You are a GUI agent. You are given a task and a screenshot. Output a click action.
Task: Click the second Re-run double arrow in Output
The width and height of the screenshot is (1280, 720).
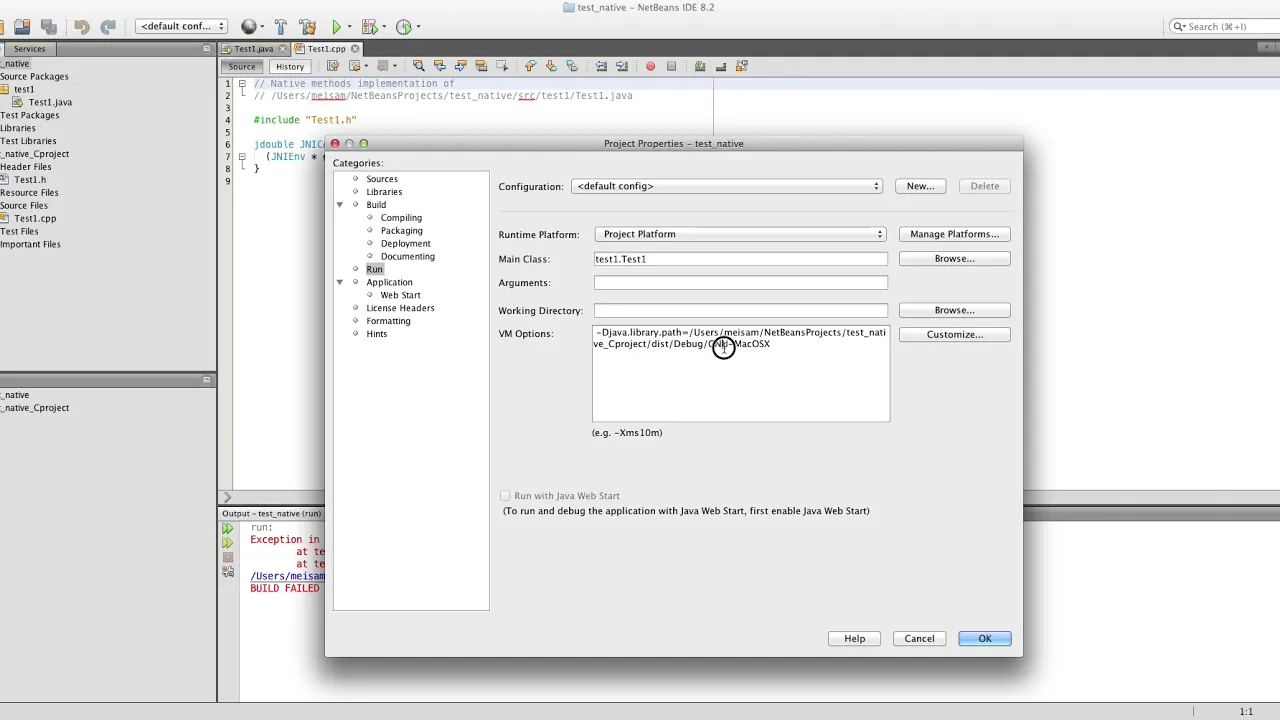tap(227, 542)
